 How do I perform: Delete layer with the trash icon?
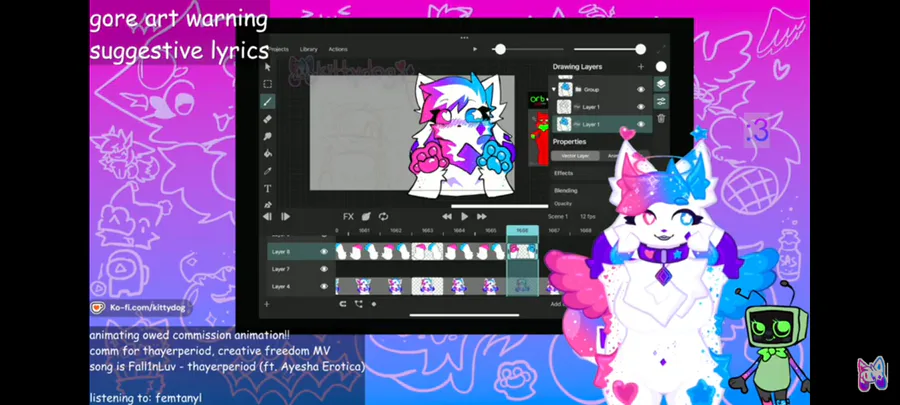661,118
